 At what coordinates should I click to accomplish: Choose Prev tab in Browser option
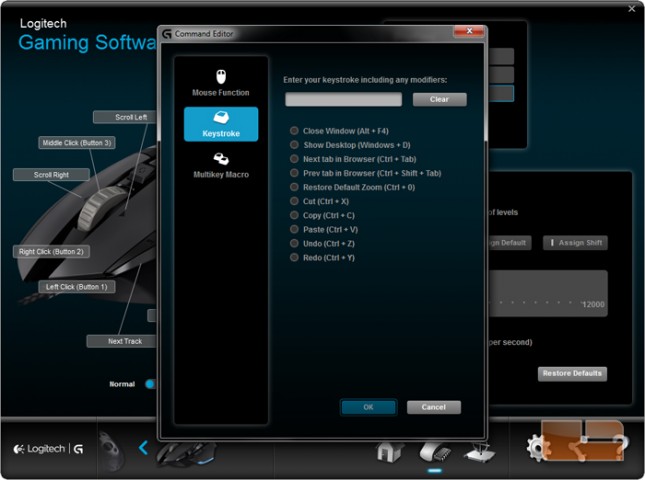point(366,173)
